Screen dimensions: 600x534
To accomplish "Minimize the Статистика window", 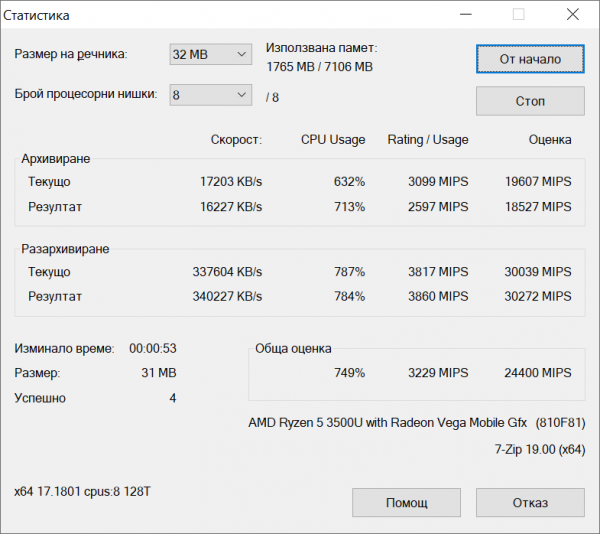I will point(466,15).
